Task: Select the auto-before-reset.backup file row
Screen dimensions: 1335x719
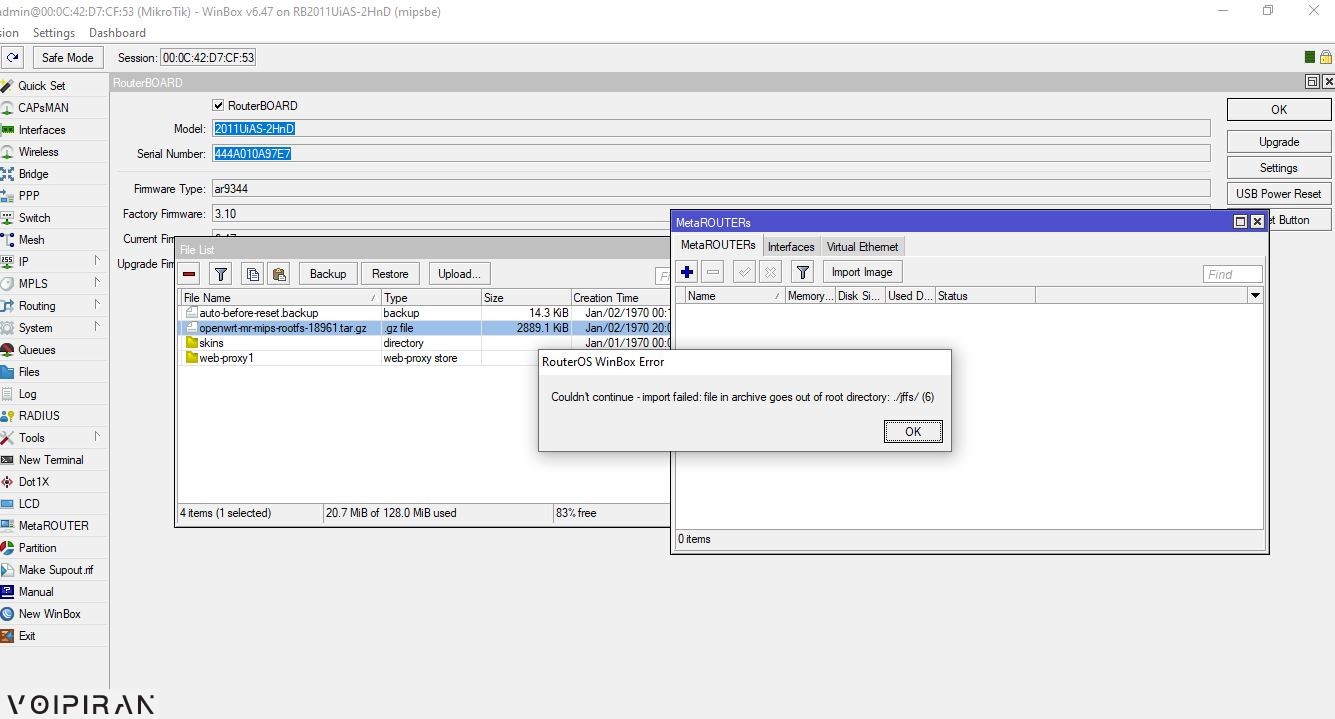Action: coord(424,313)
